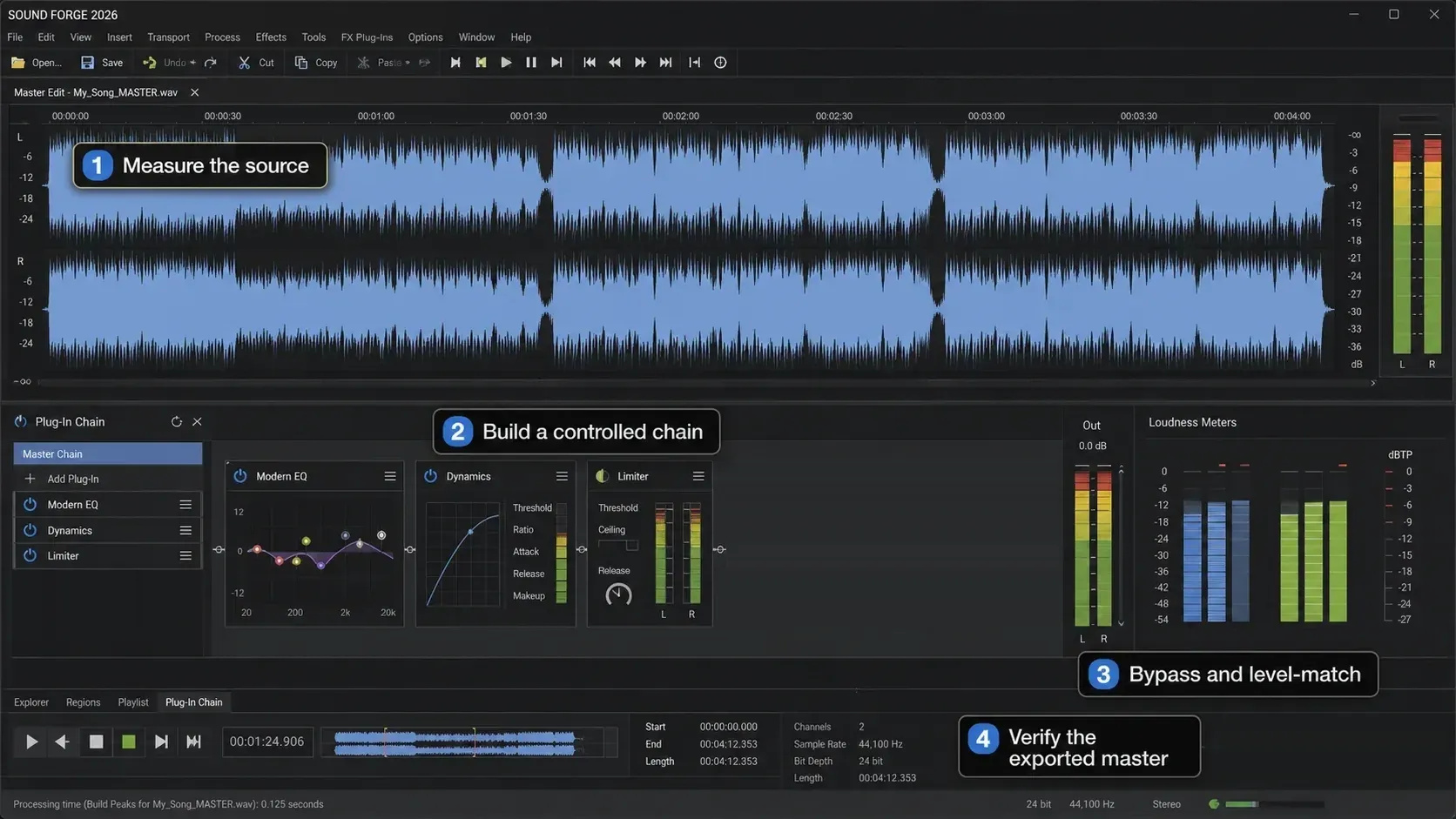The width and height of the screenshot is (1456, 819).
Task: Select the Plug-In Chain tab at the bottom
Action: [x=194, y=702]
